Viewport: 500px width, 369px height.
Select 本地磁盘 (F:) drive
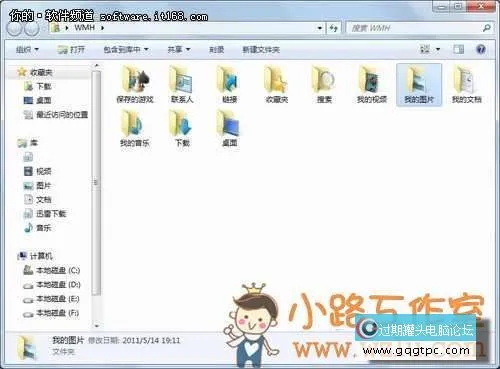pyautogui.click(x=51, y=313)
